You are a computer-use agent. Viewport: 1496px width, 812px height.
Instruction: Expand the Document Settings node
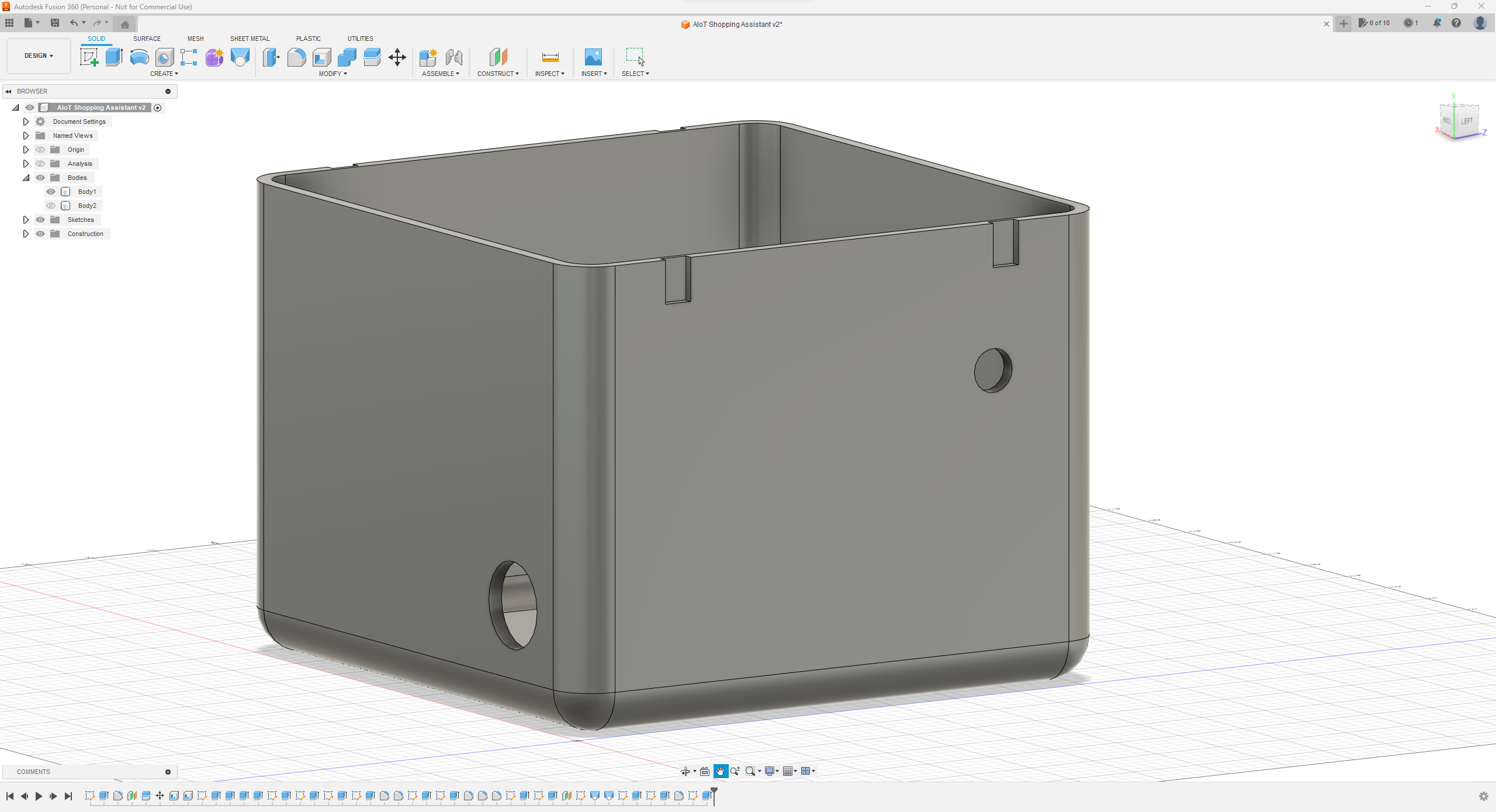26,121
